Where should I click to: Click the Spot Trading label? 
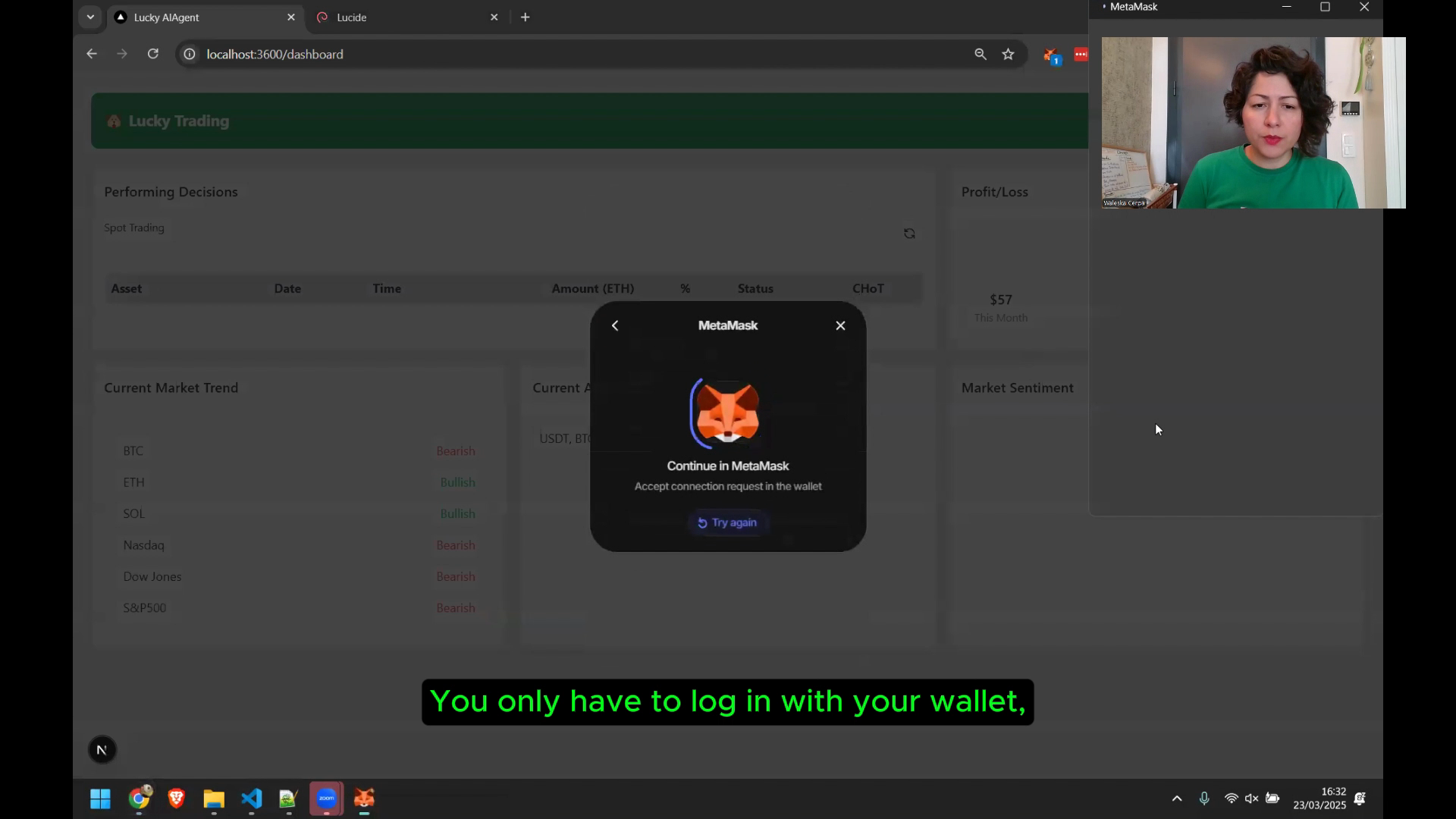134,228
